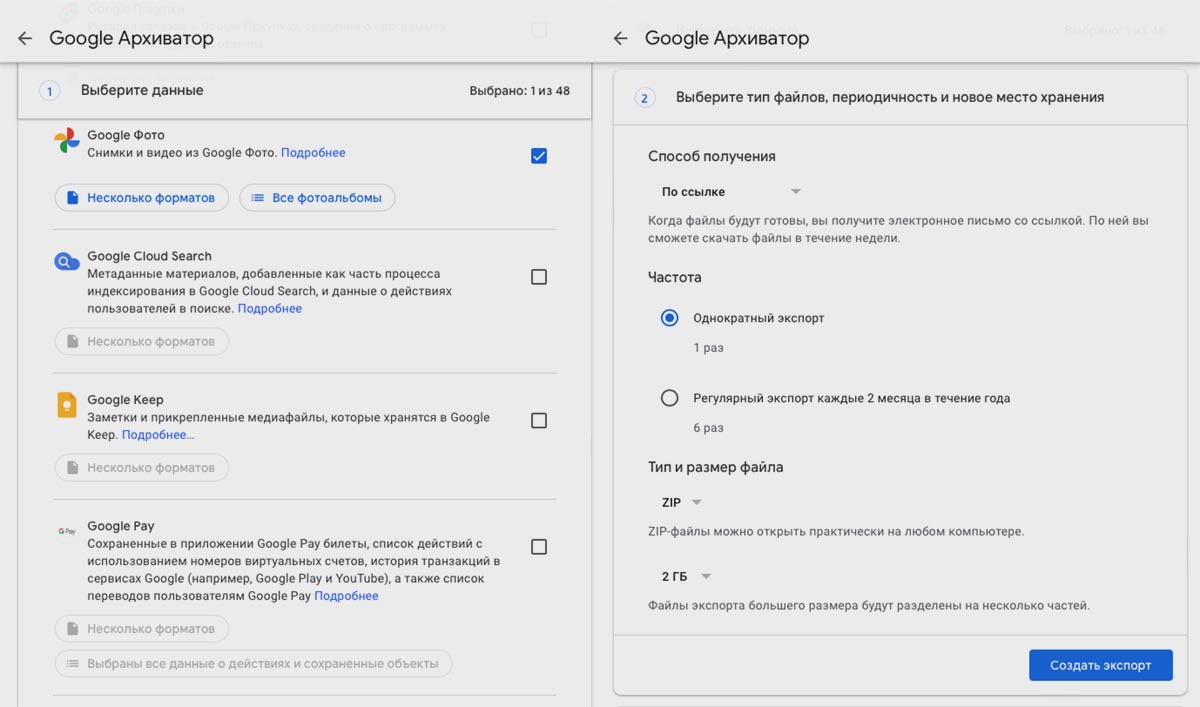Tick the Google Keep checkbox

click(x=539, y=421)
